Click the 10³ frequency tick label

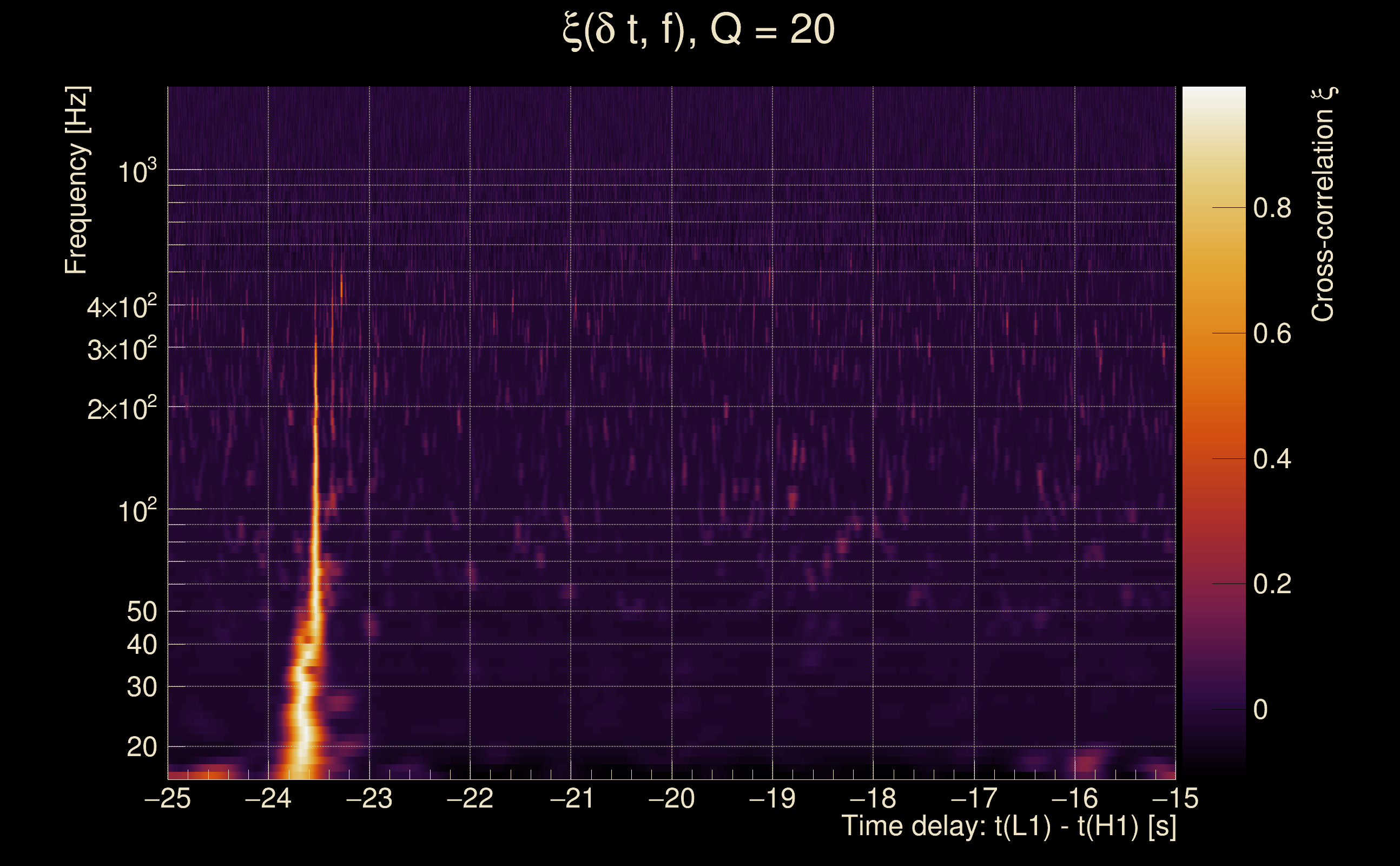pyautogui.click(x=136, y=171)
